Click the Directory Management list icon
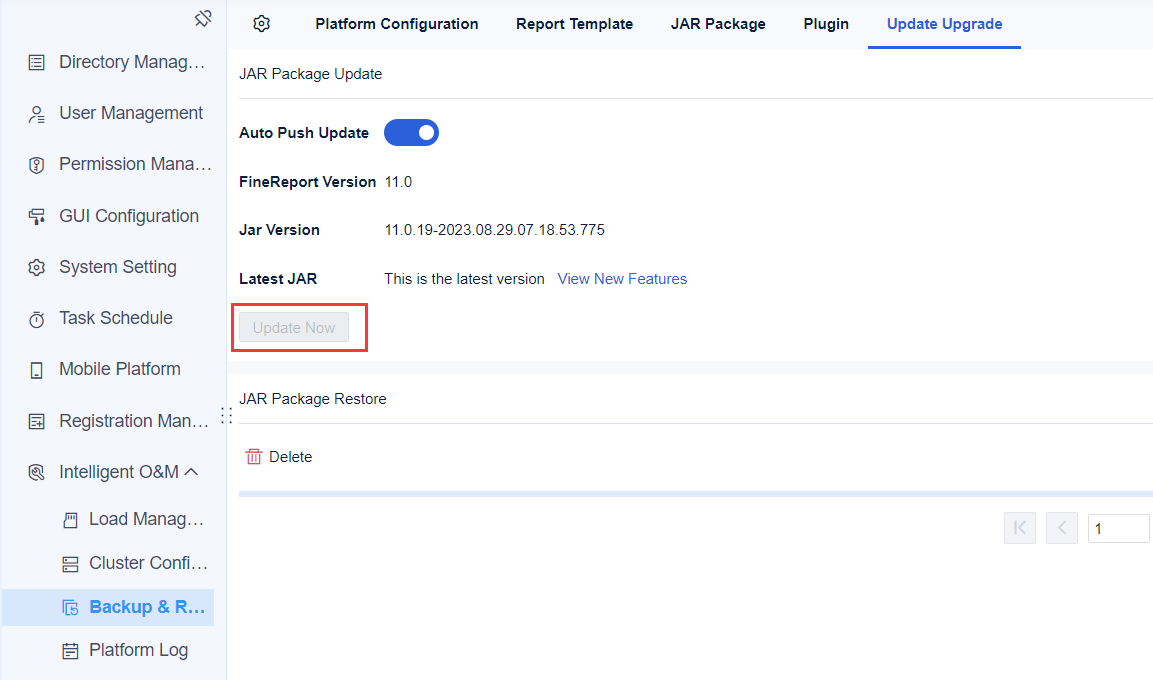Viewport: 1153px width, 680px height. tap(36, 62)
